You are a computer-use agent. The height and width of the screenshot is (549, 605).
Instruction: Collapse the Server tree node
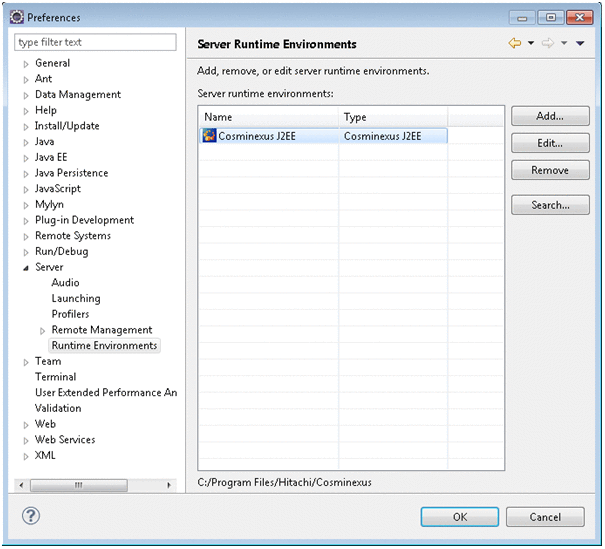coord(26,267)
